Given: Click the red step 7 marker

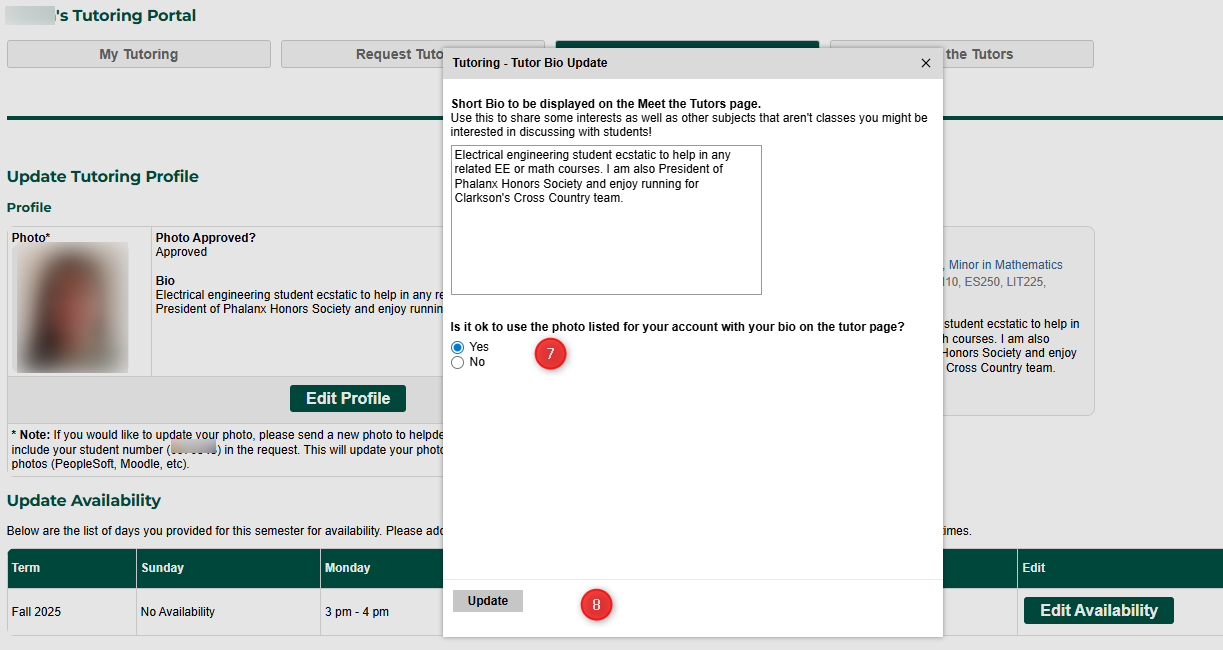Looking at the screenshot, I should pos(550,354).
